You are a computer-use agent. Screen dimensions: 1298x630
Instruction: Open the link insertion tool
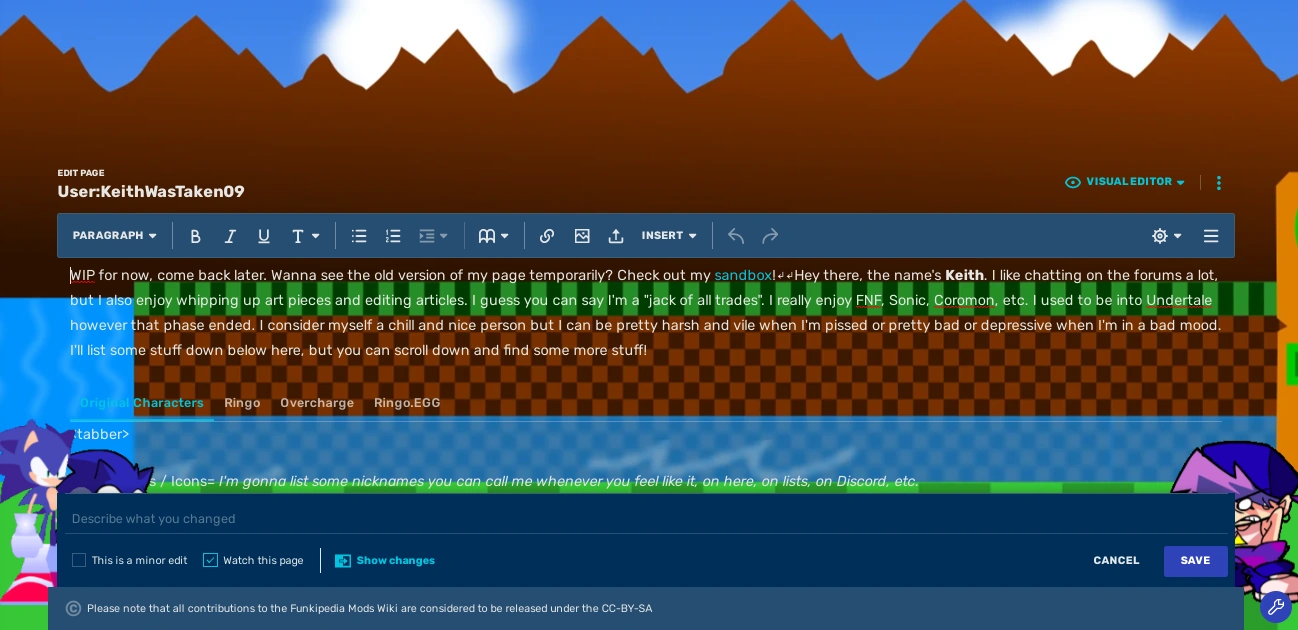coord(547,235)
